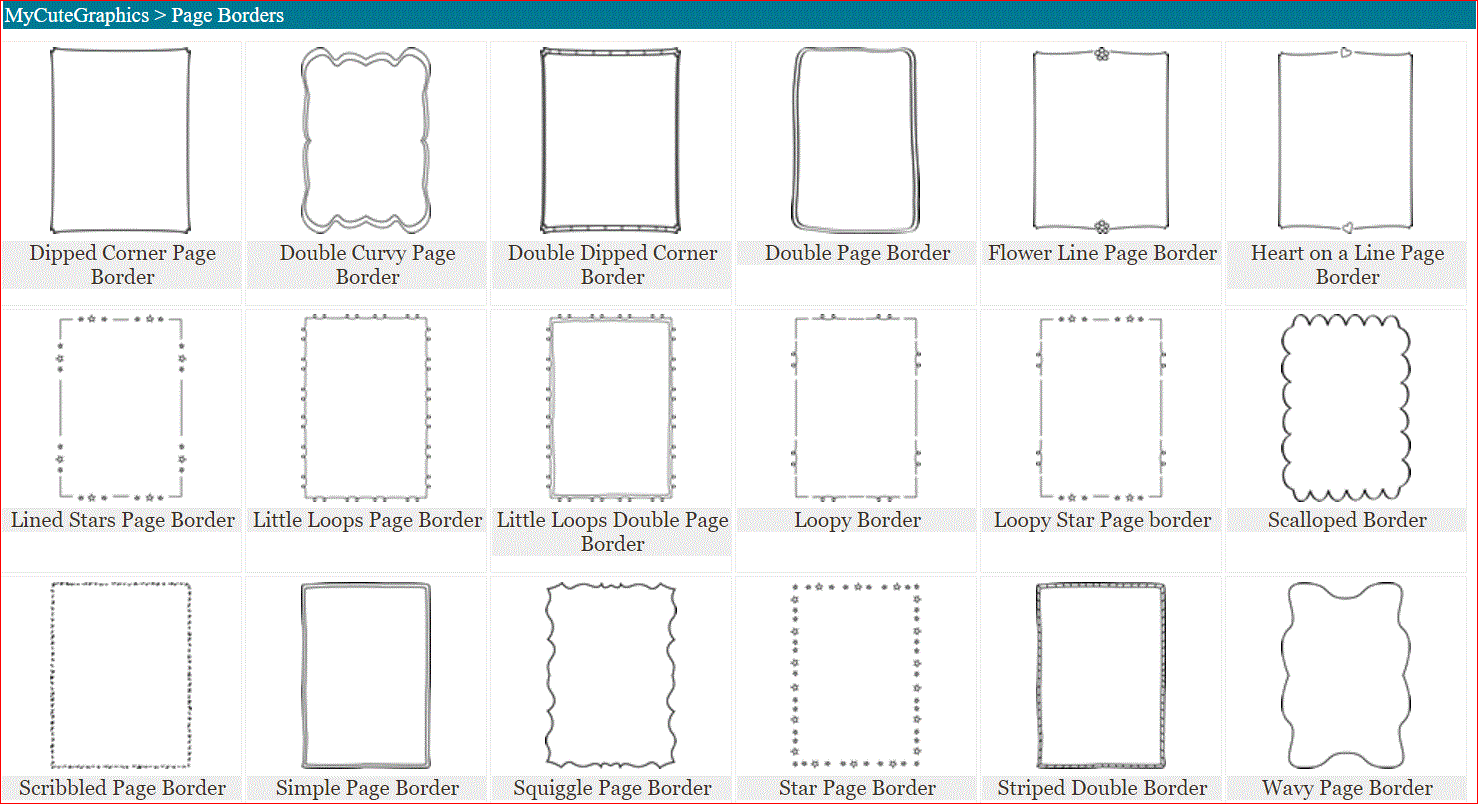
Task: Choose the Squiggle Page Border thumbnail
Action: pos(611,674)
